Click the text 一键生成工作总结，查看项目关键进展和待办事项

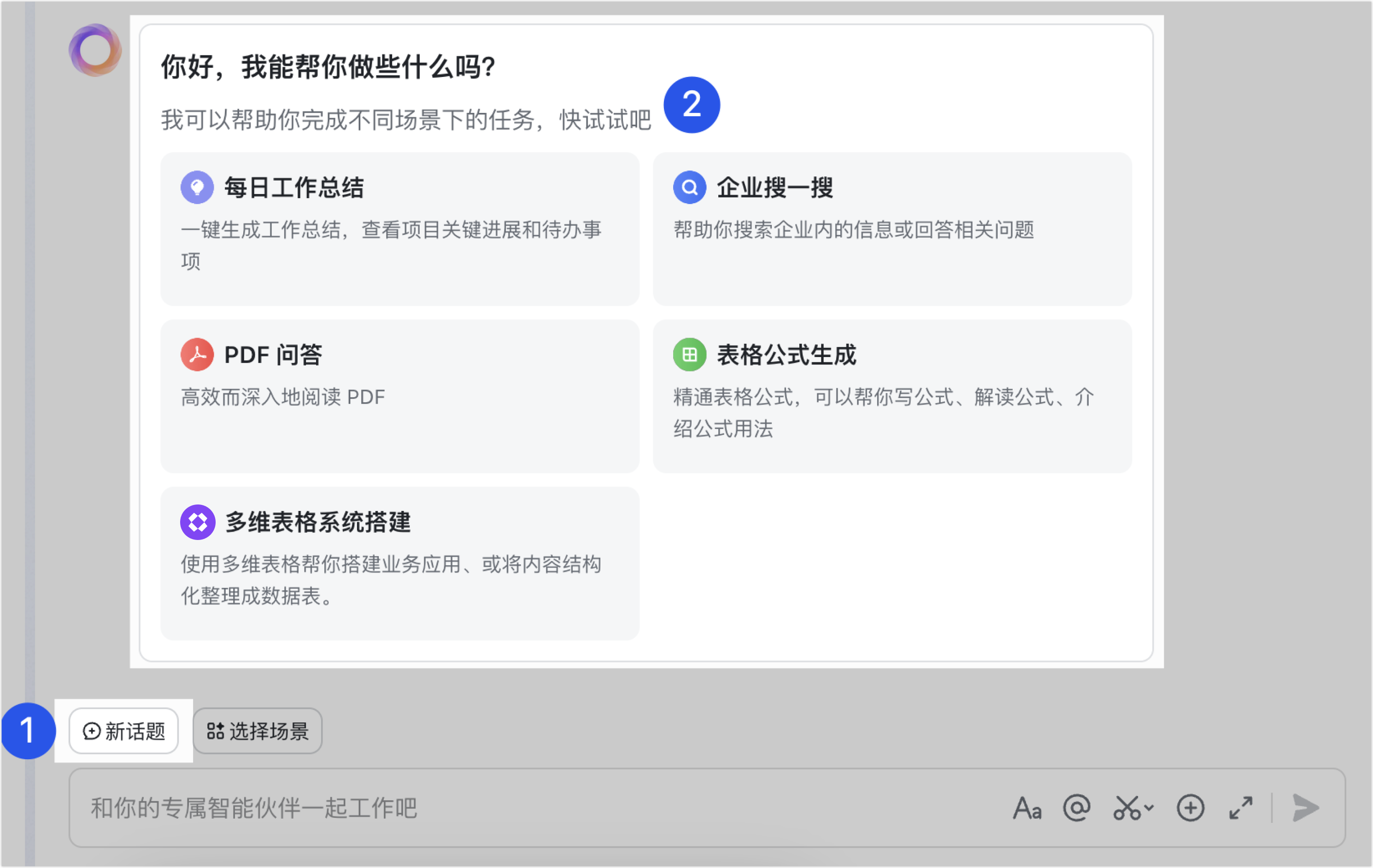391,245
